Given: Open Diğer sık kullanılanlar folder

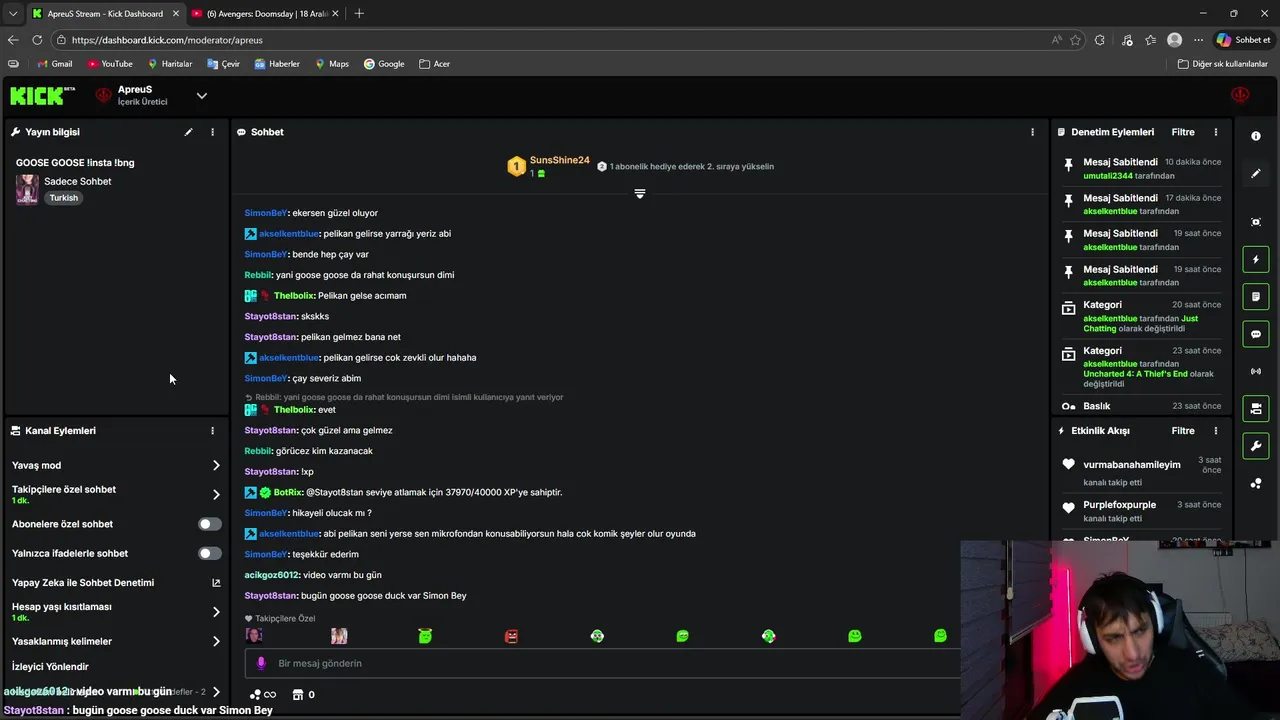Looking at the screenshot, I should click(x=1222, y=64).
